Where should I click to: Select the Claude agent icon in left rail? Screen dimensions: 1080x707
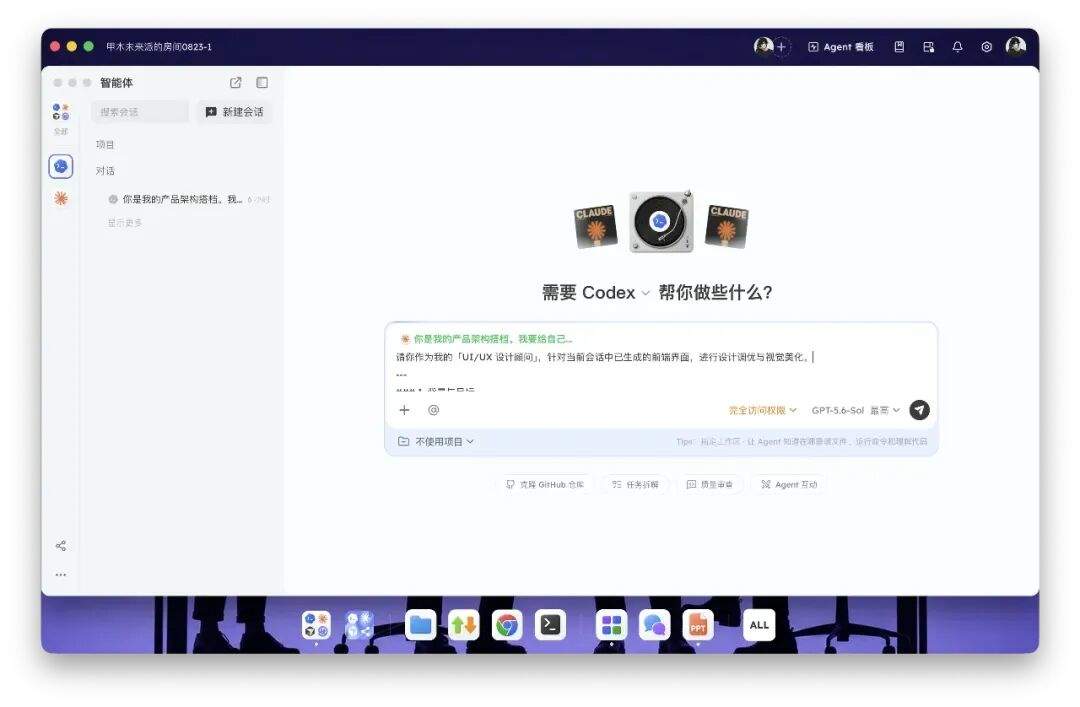(61, 198)
